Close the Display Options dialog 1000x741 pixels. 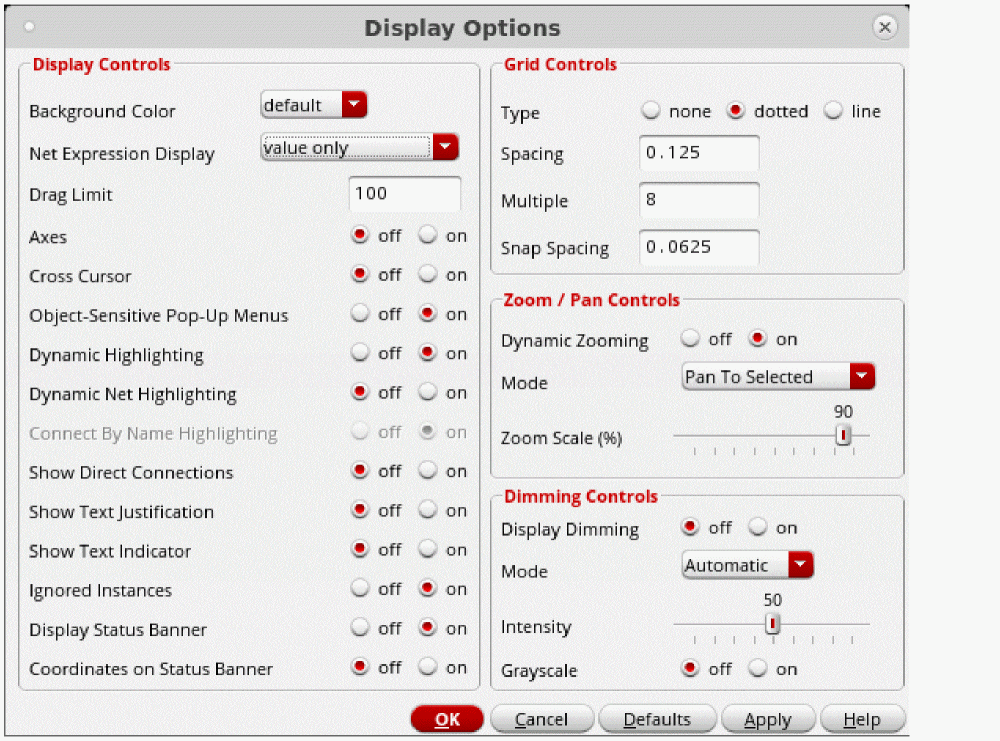[x=884, y=28]
